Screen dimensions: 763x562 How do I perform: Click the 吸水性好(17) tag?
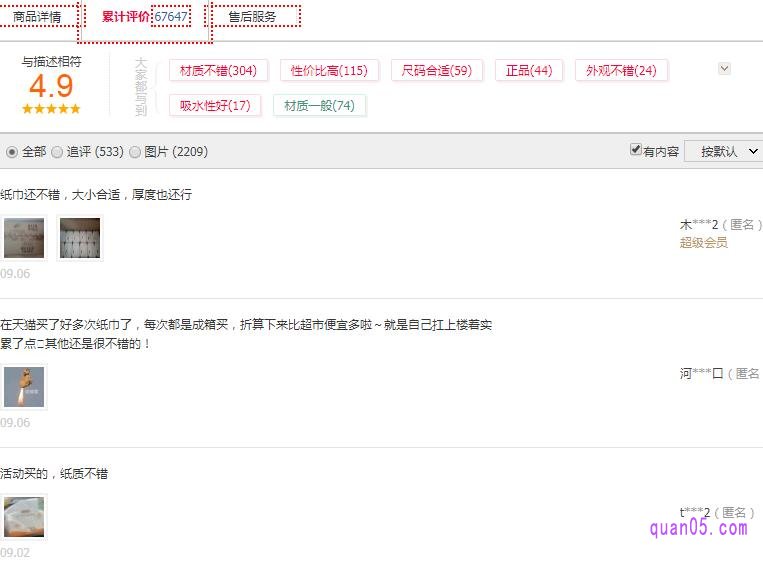point(215,106)
